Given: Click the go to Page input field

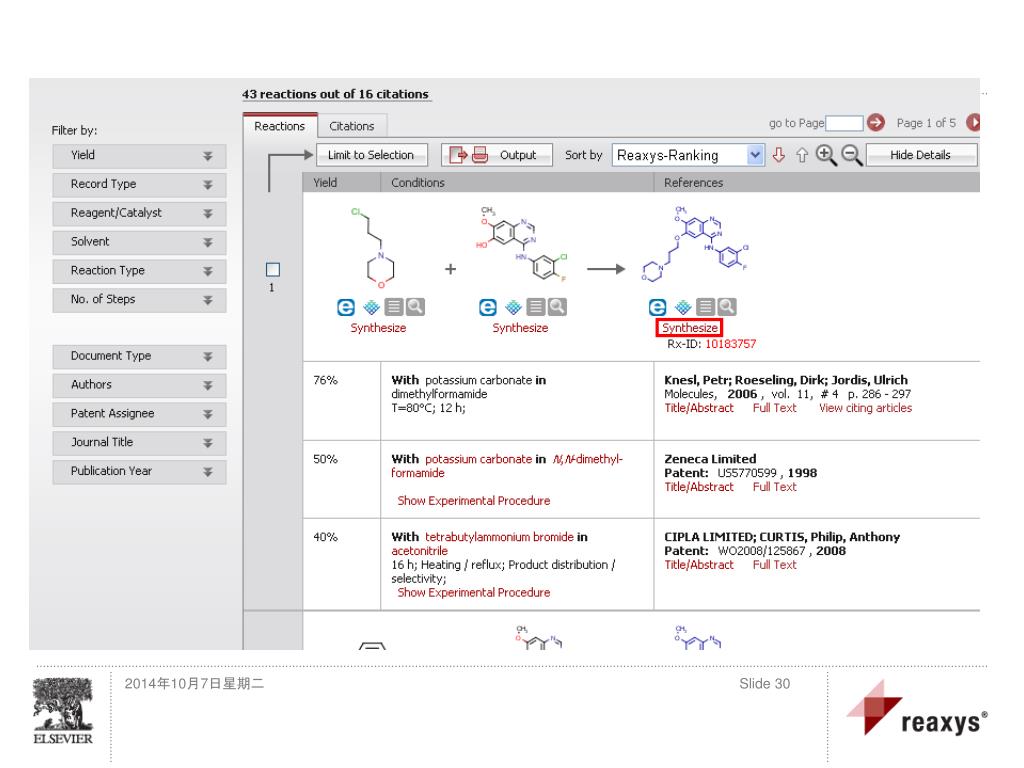Looking at the screenshot, I should pos(844,123).
